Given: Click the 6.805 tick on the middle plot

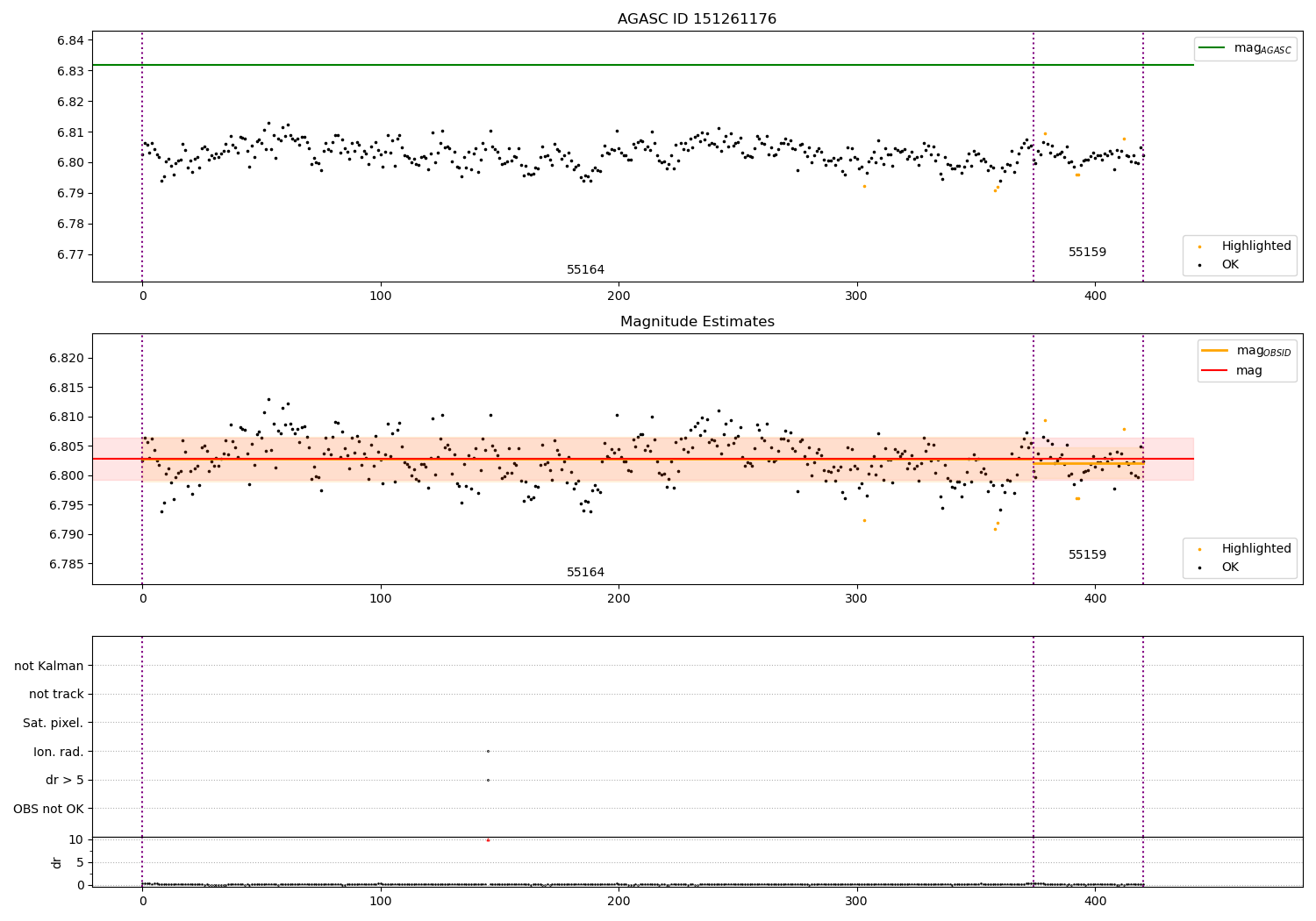Looking at the screenshot, I should click(x=68, y=446).
